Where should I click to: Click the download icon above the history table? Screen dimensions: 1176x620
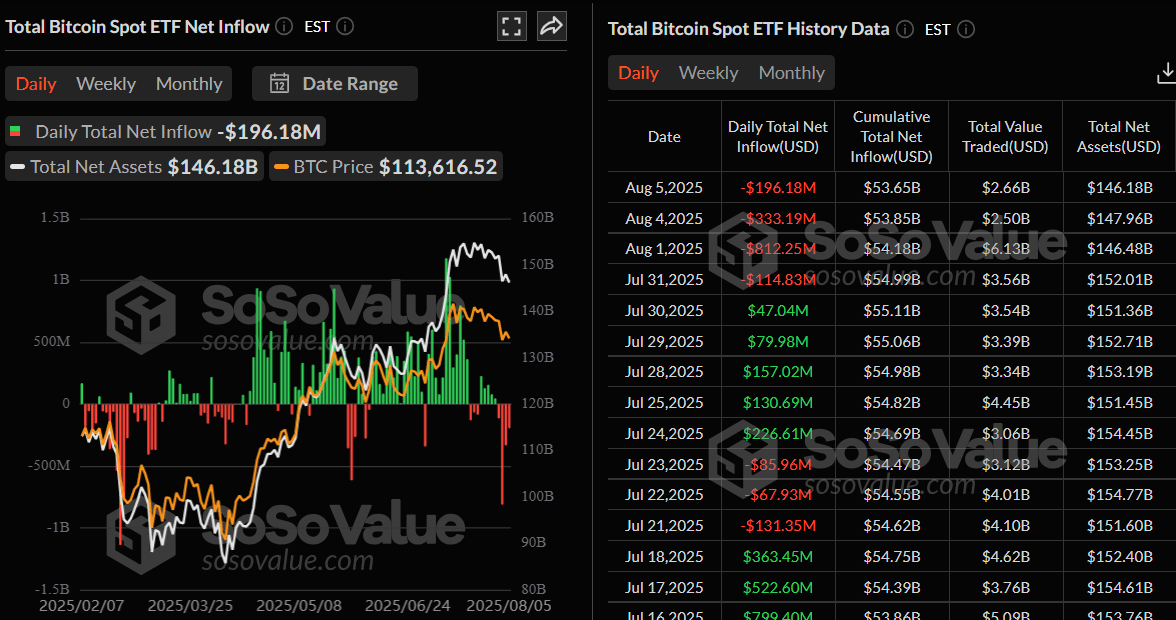1166,72
